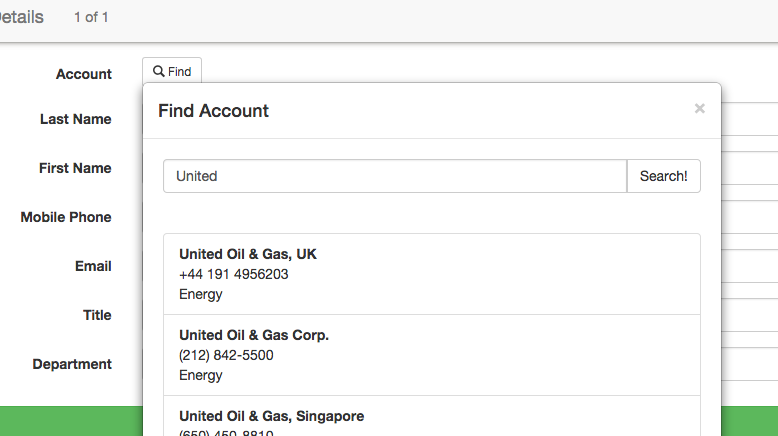The width and height of the screenshot is (778, 436).
Task: Click Energy under United Oil & Gas, UK
Action: 200,295
